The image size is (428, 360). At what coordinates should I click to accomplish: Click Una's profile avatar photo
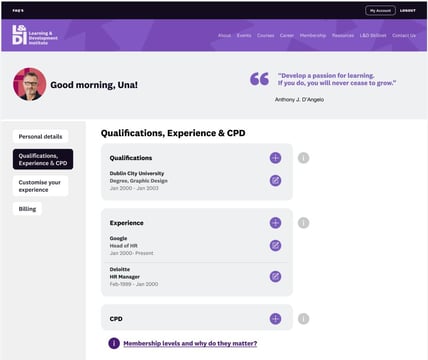pyautogui.click(x=30, y=84)
